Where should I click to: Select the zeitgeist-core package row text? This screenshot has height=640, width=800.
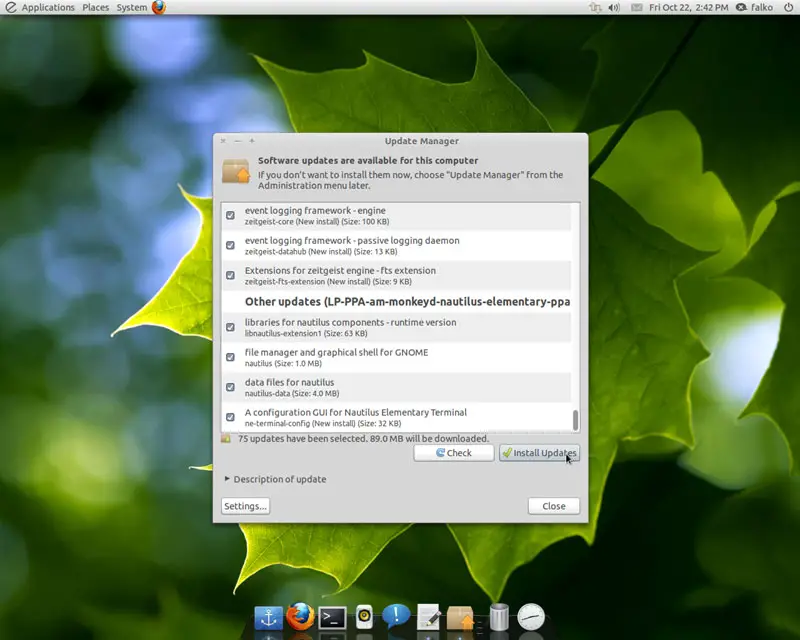point(317,221)
